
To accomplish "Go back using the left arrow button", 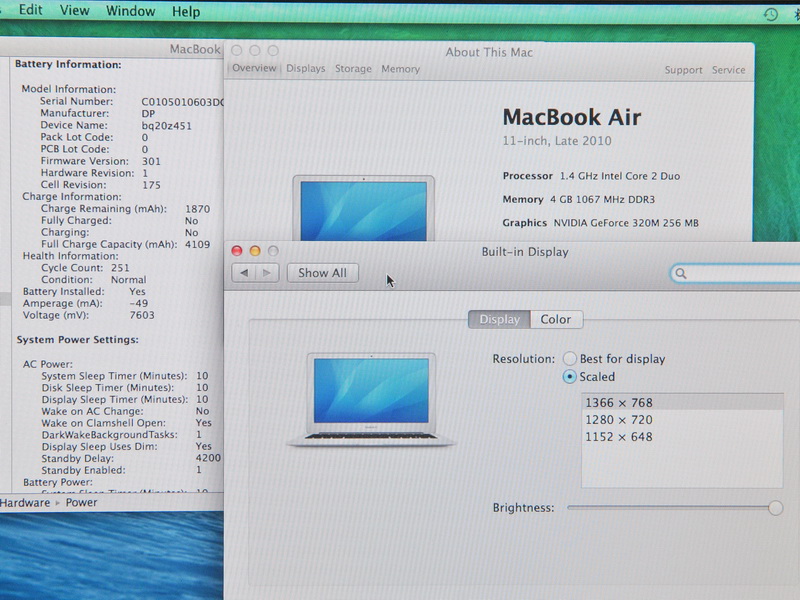I will pyautogui.click(x=243, y=273).
